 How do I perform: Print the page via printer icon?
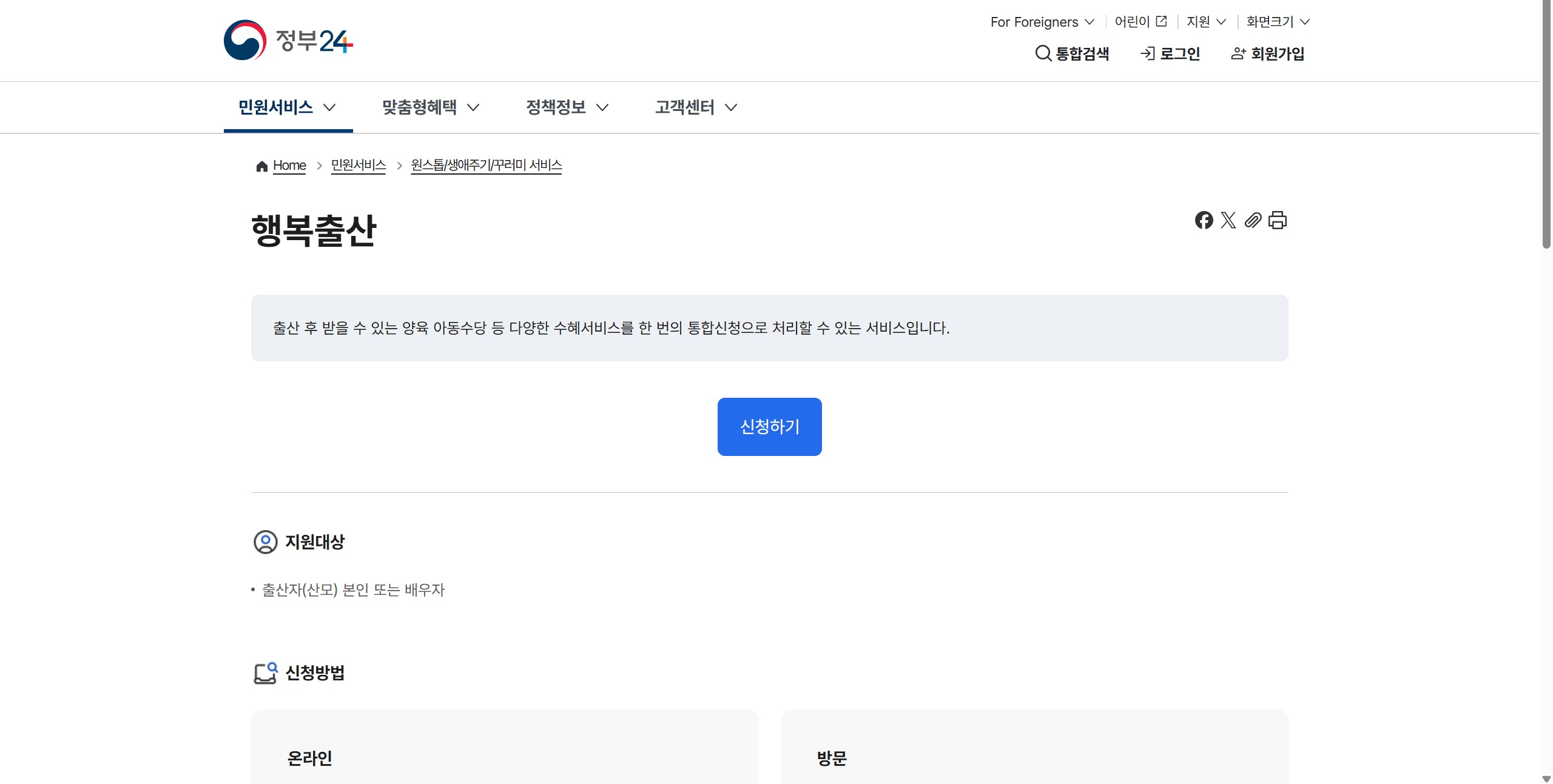point(1278,220)
